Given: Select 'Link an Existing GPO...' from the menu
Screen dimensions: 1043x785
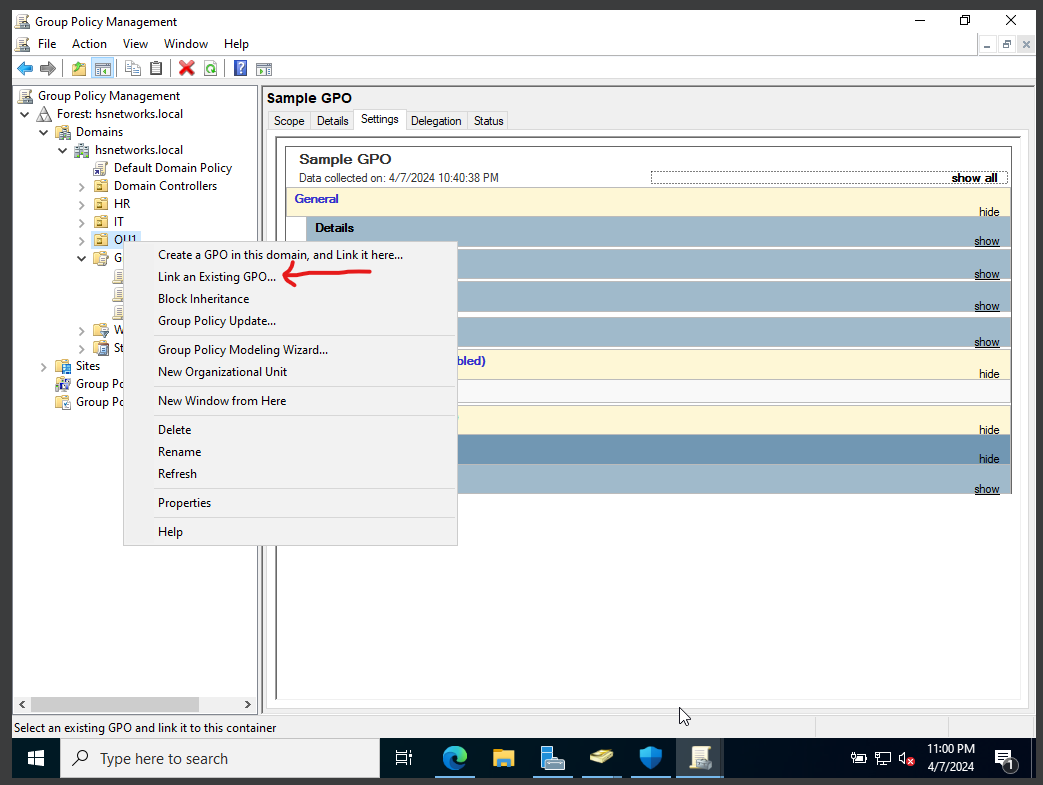Looking at the screenshot, I should (216, 276).
